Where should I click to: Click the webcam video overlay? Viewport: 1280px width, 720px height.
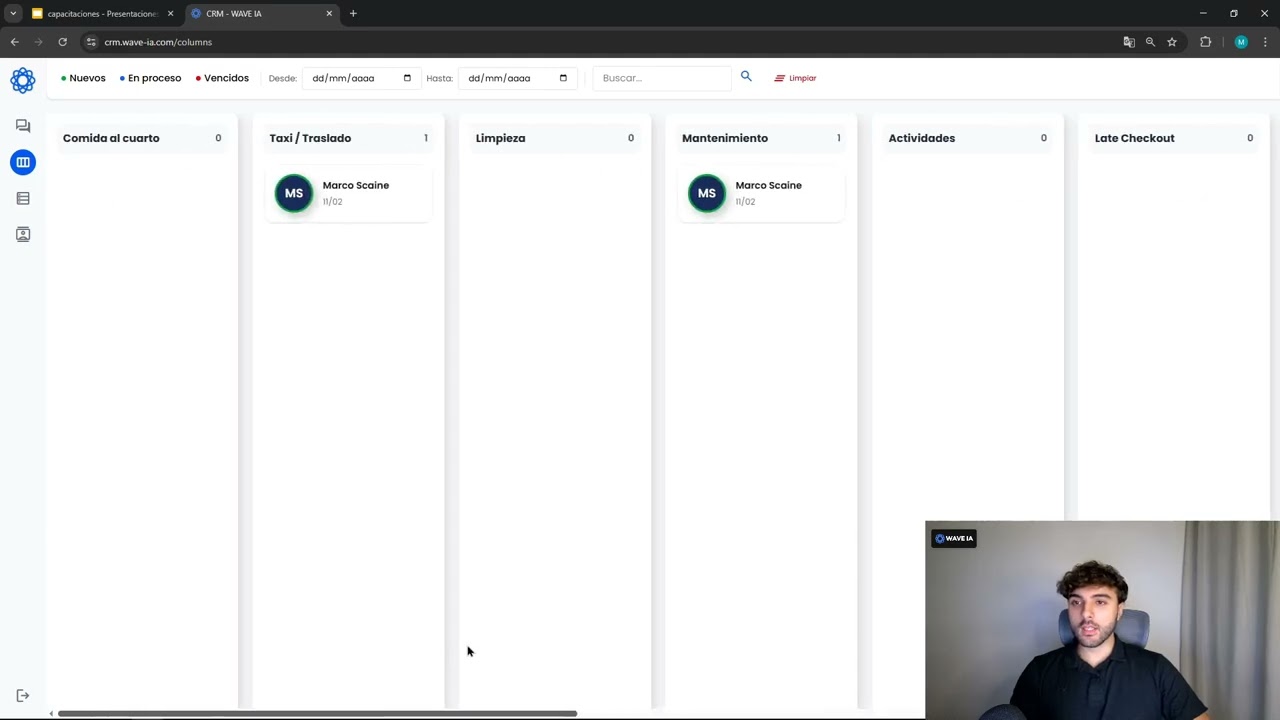click(x=1102, y=620)
